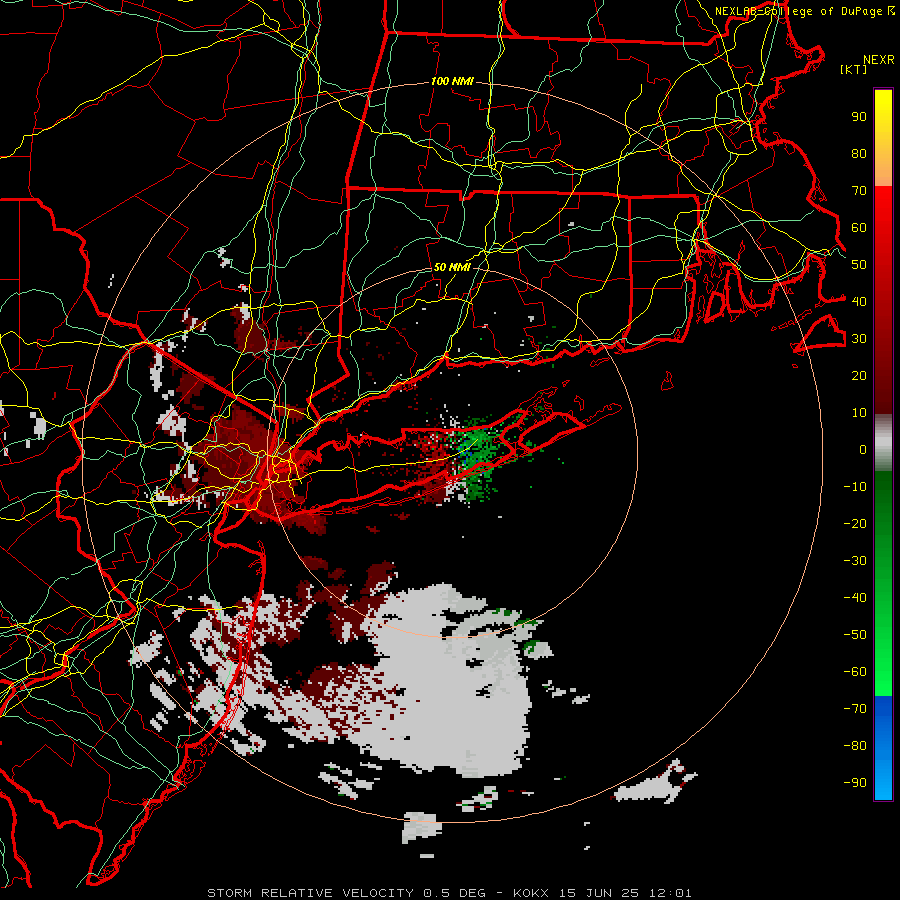The width and height of the screenshot is (900, 900).
Task: Click the -20 value on velocity scale
Action: coord(855,523)
